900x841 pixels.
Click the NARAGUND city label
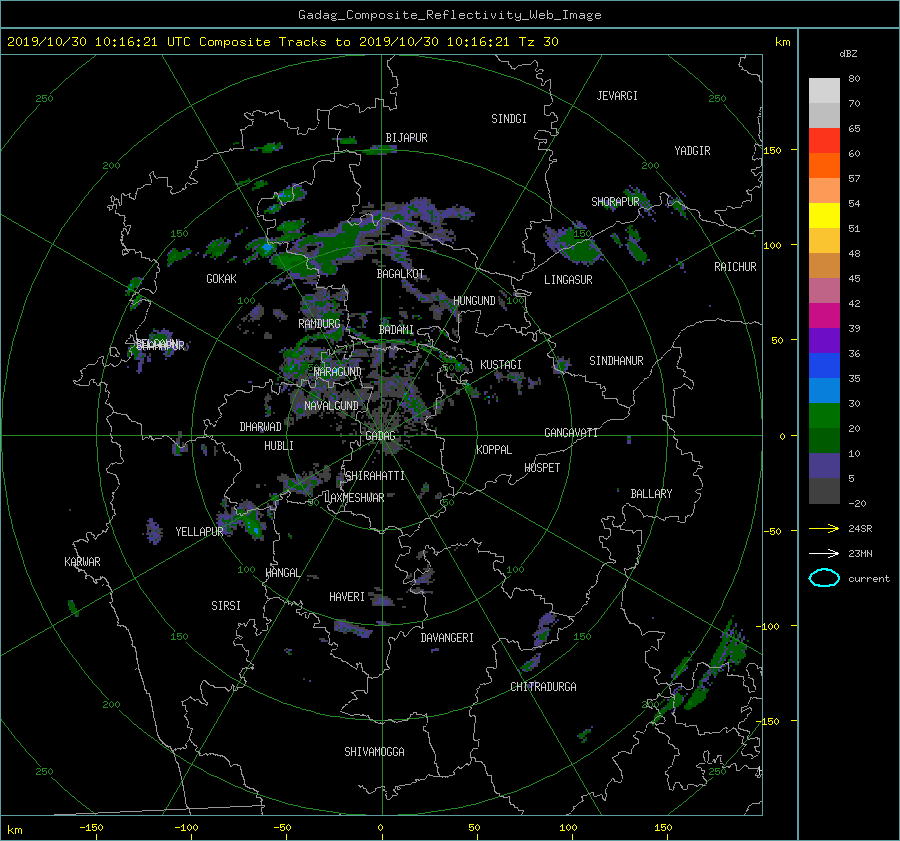(338, 372)
